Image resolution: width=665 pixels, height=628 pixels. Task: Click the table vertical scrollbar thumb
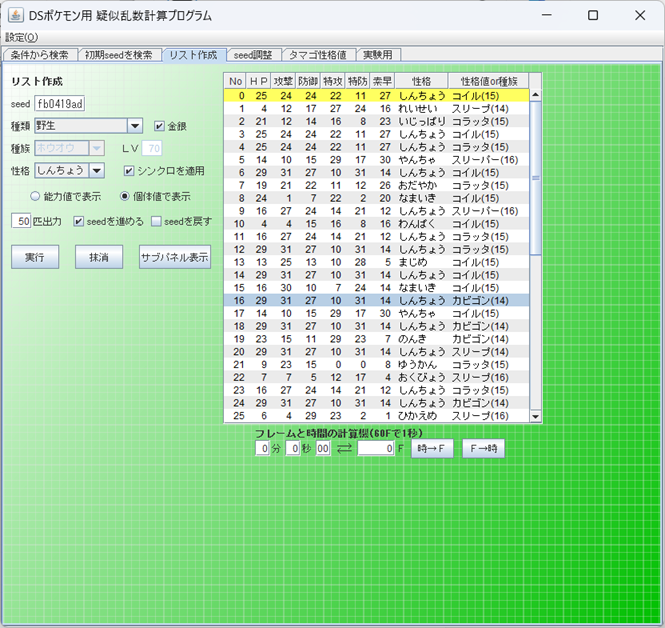(x=535, y=178)
